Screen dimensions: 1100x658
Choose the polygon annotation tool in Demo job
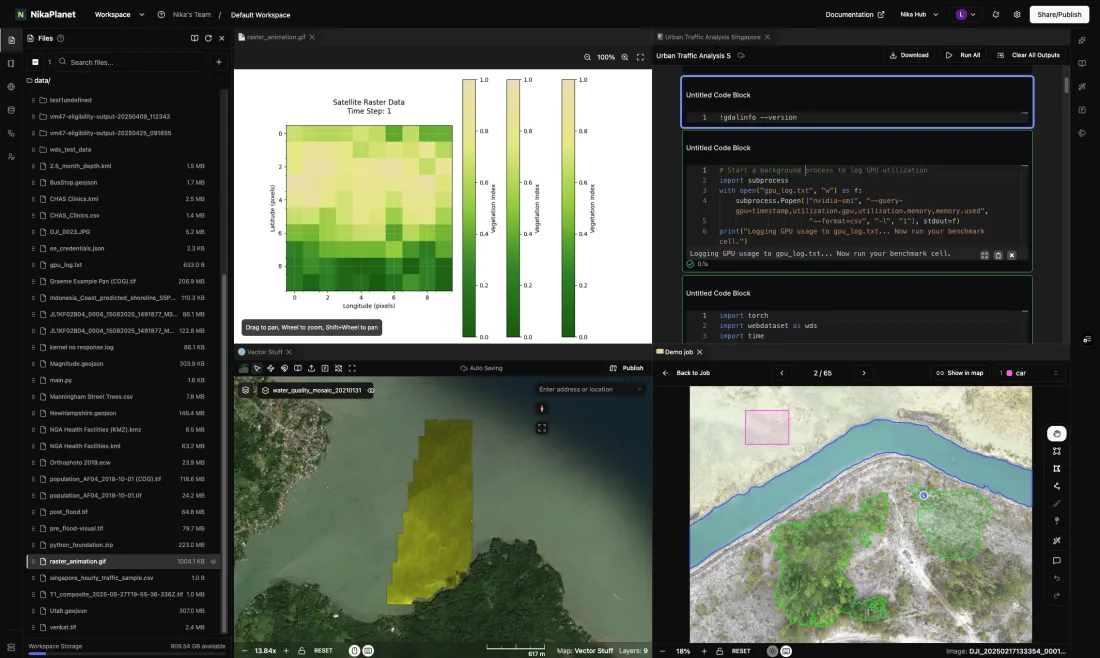(x=1057, y=469)
